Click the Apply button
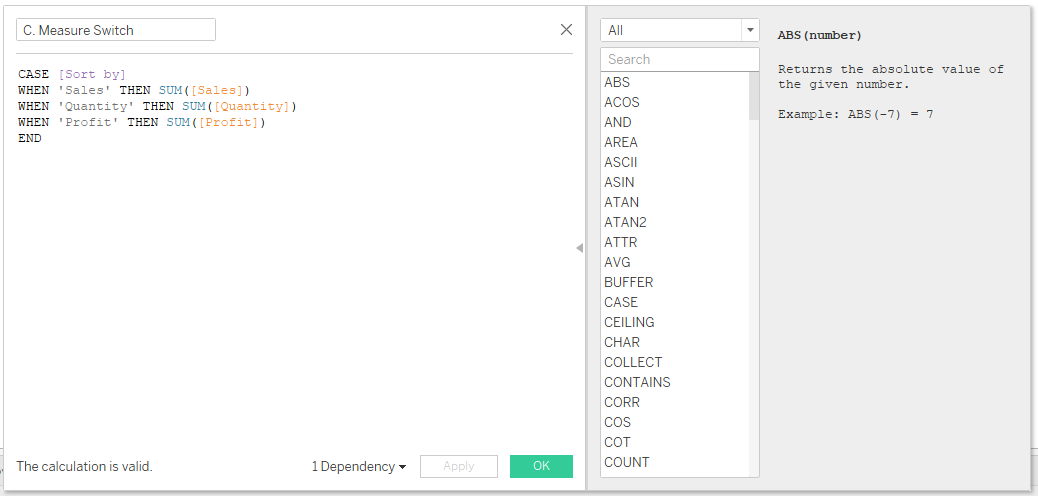Screen dimensions: 1038x496 tap(459, 466)
